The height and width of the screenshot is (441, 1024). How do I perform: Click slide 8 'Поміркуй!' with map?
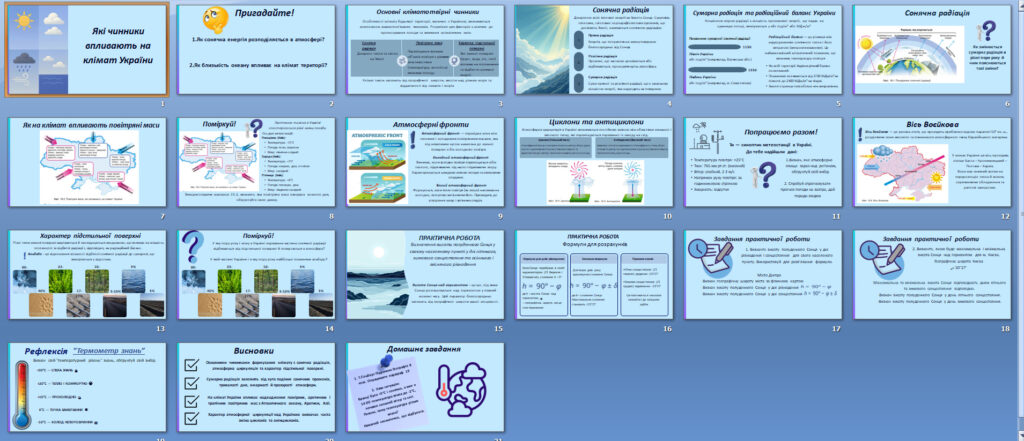[x=256, y=162]
